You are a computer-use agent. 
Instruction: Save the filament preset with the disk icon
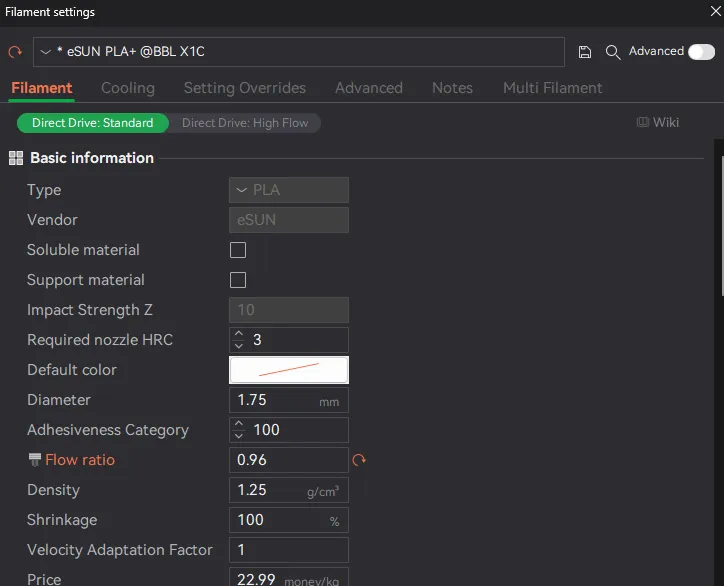(585, 52)
